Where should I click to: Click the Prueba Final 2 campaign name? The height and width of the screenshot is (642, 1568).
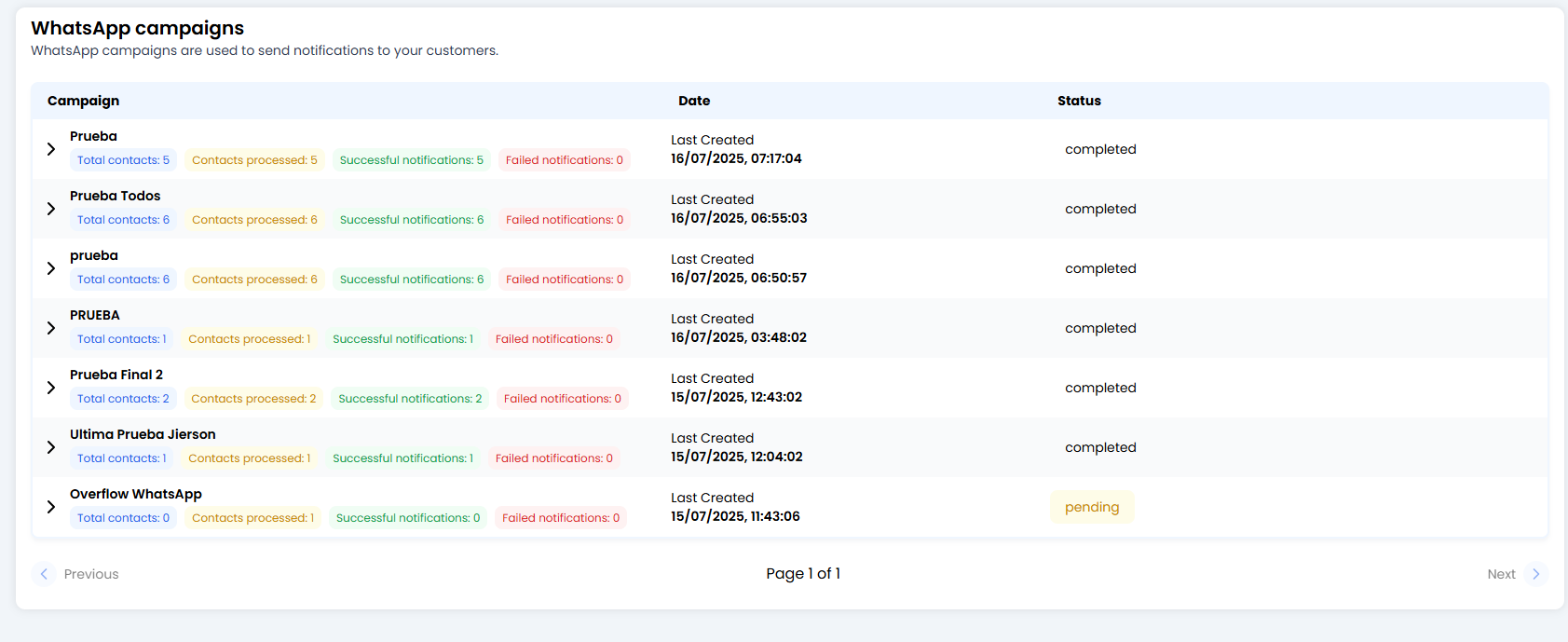point(116,375)
